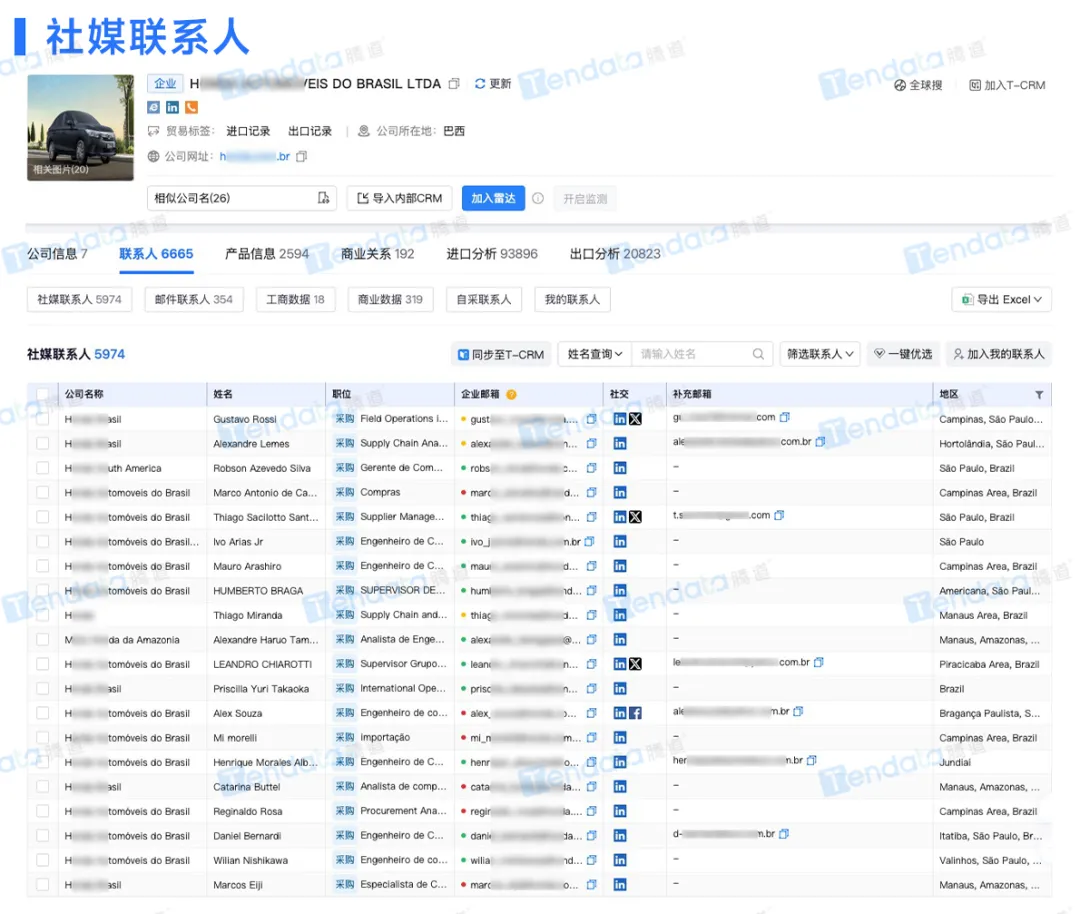Click the 加入雷达 button
1080x914 pixels.
coord(492,198)
